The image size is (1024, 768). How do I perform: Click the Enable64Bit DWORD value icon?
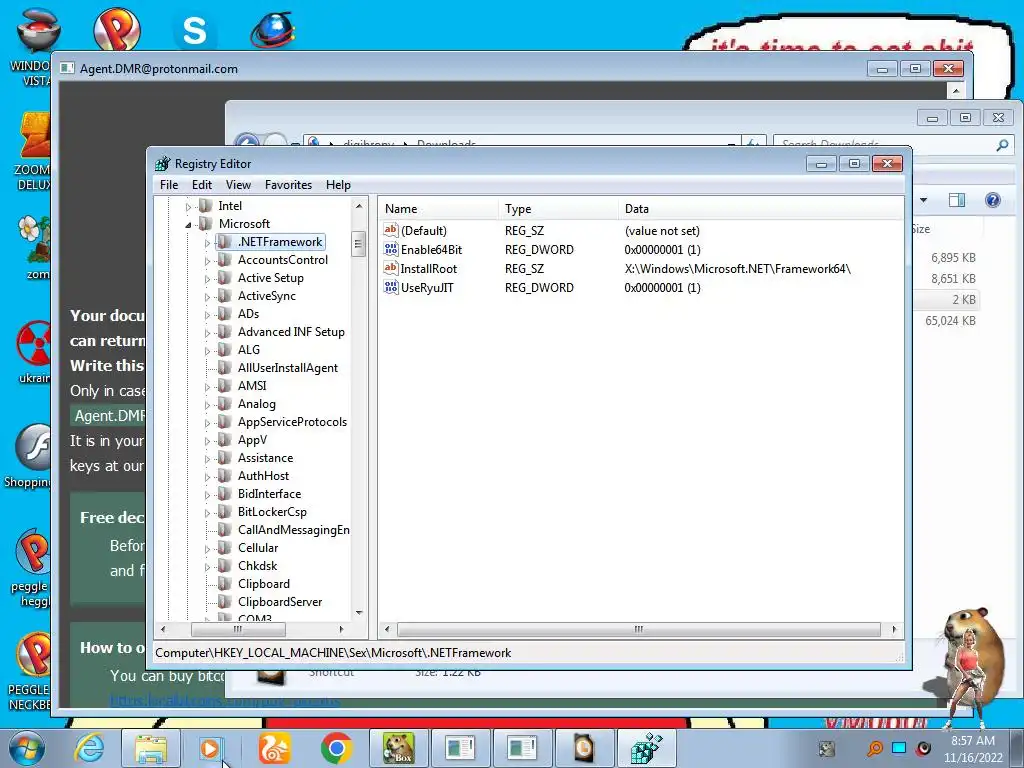click(x=391, y=249)
